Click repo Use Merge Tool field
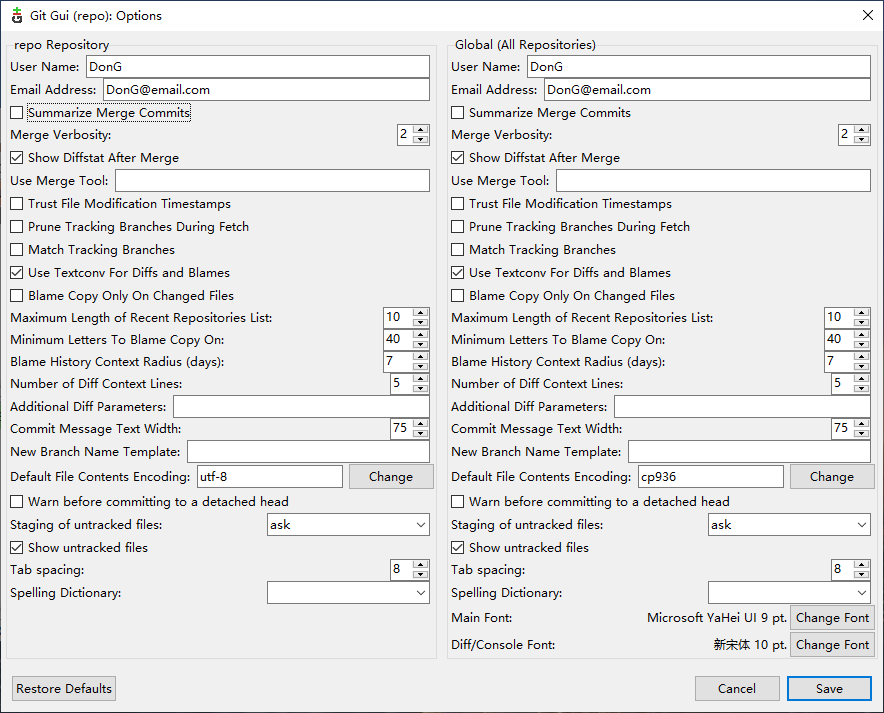This screenshot has height=713, width=884. coord(272,181)
